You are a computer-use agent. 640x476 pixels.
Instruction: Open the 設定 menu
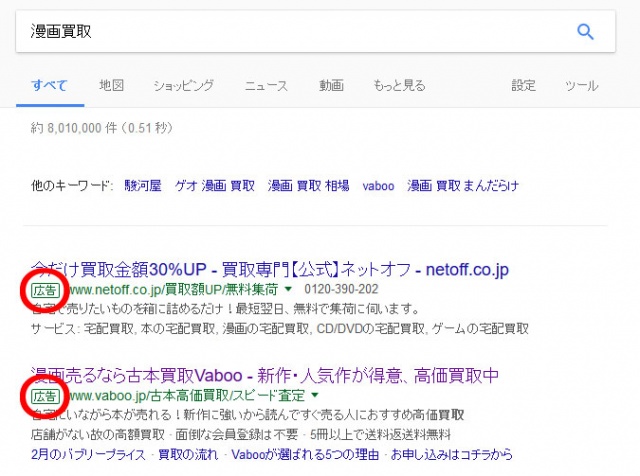[x=523, y=85]
